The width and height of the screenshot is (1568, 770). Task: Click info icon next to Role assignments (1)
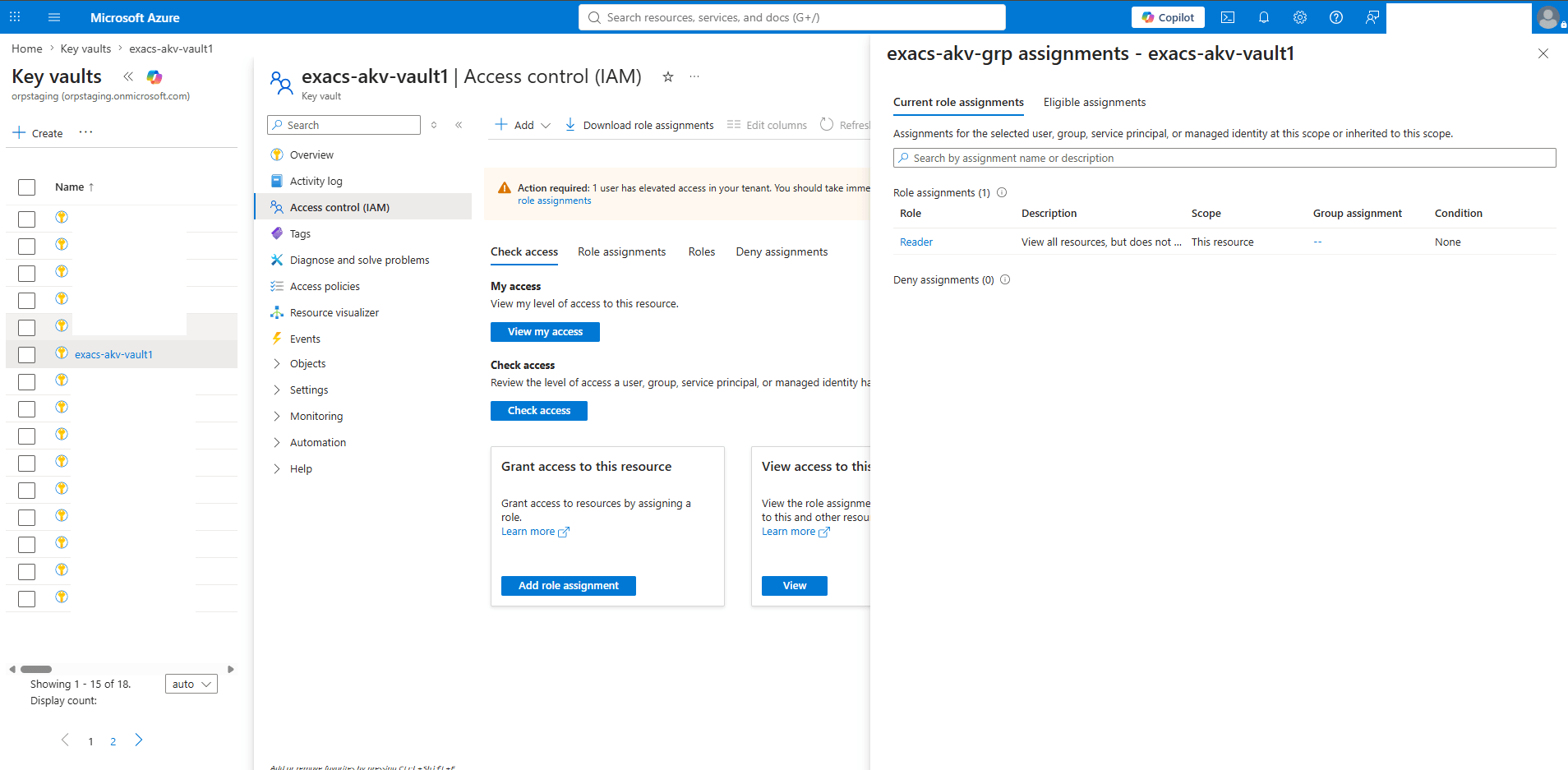click(1002, 192)
